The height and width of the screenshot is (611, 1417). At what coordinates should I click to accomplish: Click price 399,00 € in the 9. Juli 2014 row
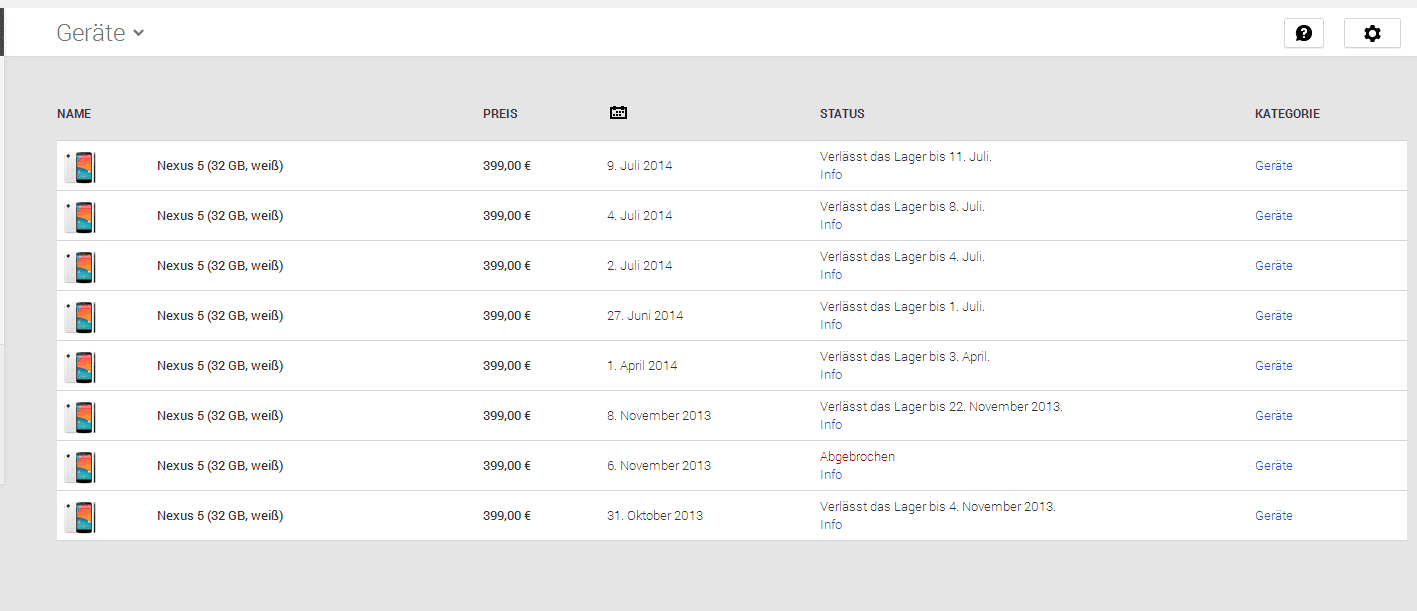507,166
